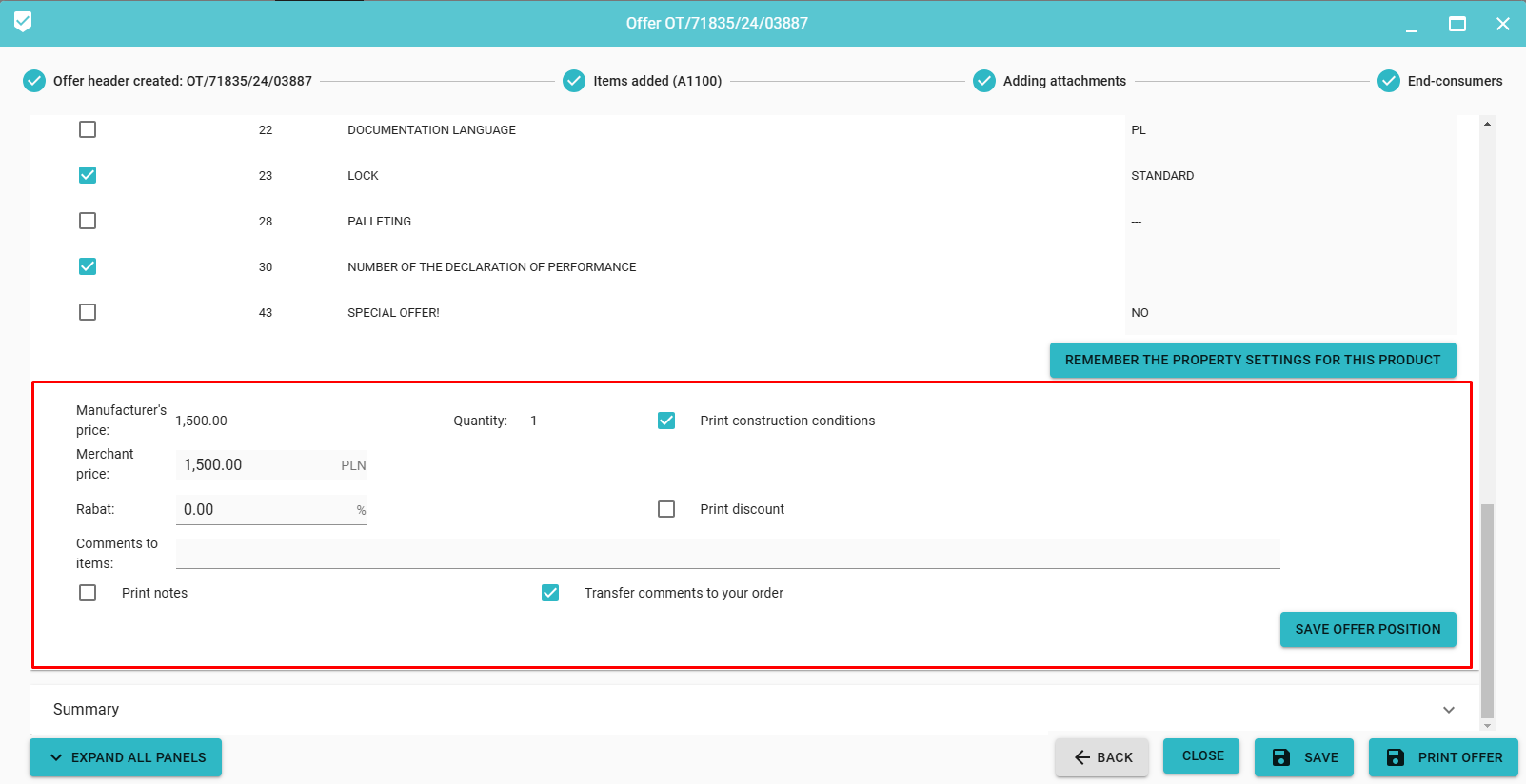Viewport: 1526px width, 784px height.
Task: Enable the Print discount checkbox
Action: 666,509
